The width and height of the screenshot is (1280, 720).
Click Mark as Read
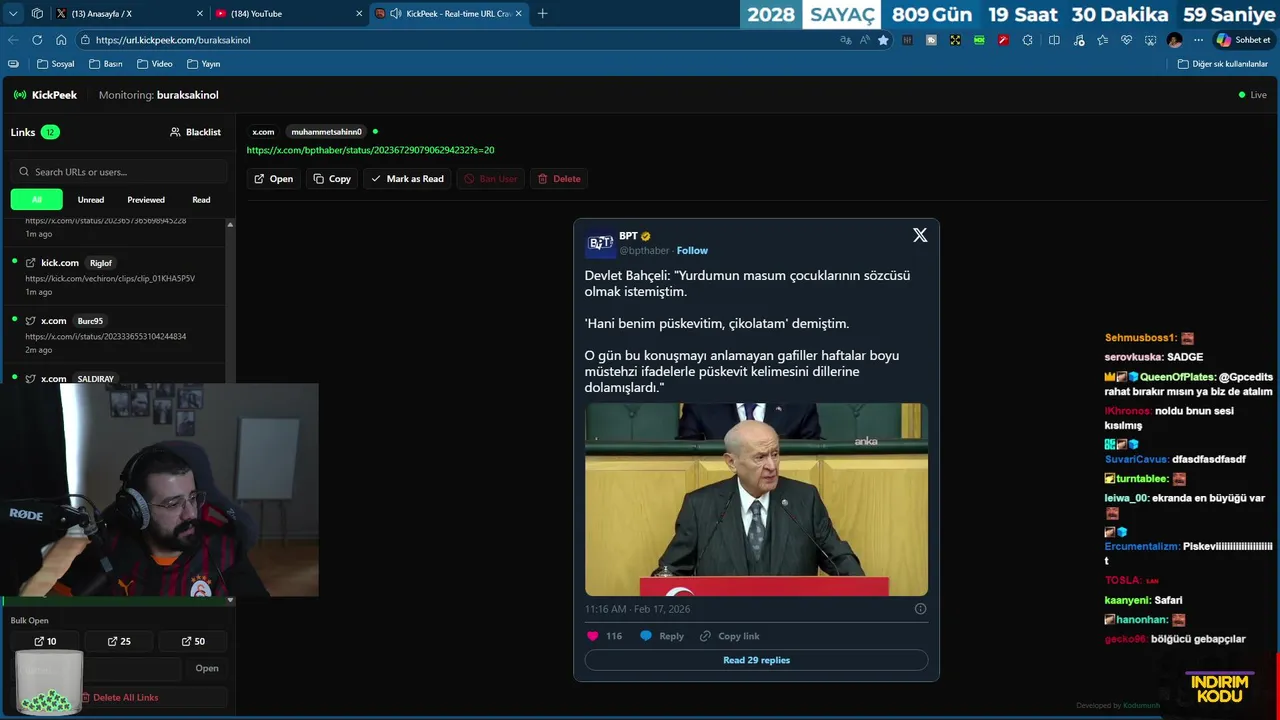click(407, 179)
